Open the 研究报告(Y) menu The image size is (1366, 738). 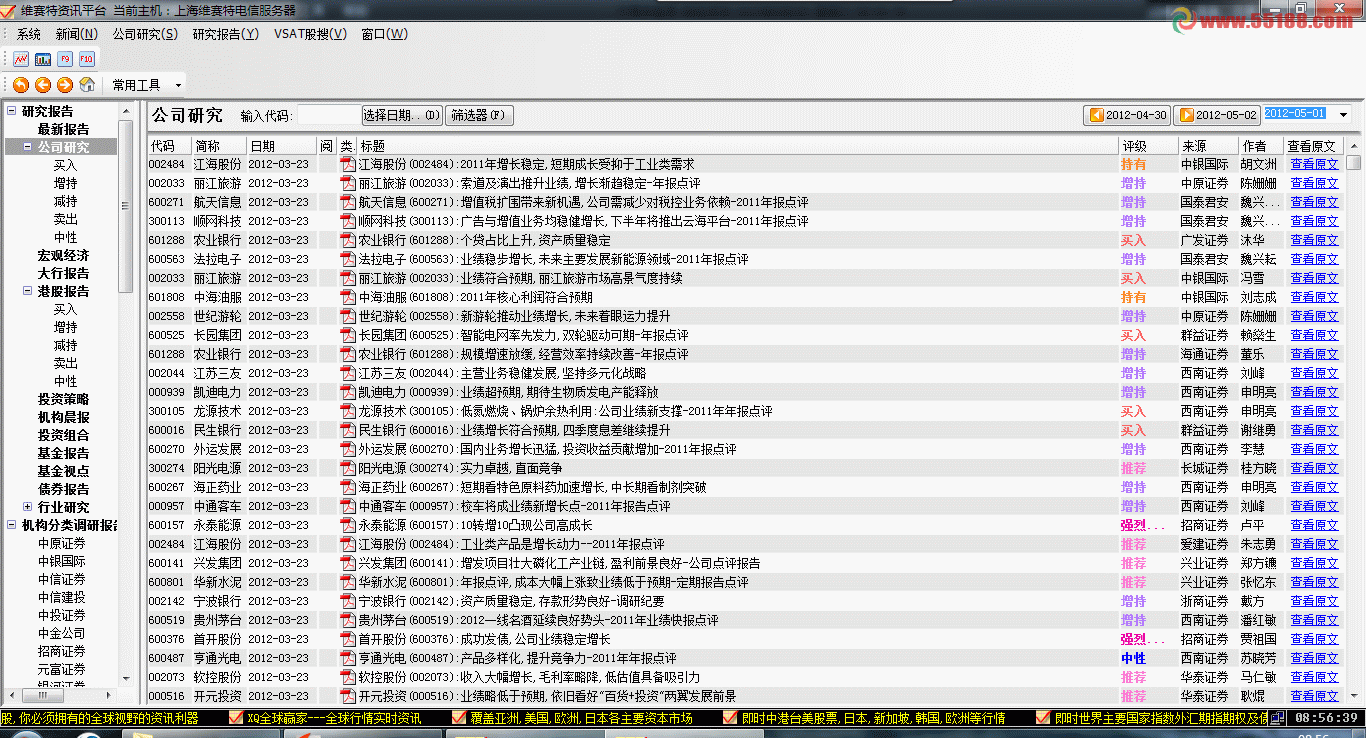coord(225,34)
